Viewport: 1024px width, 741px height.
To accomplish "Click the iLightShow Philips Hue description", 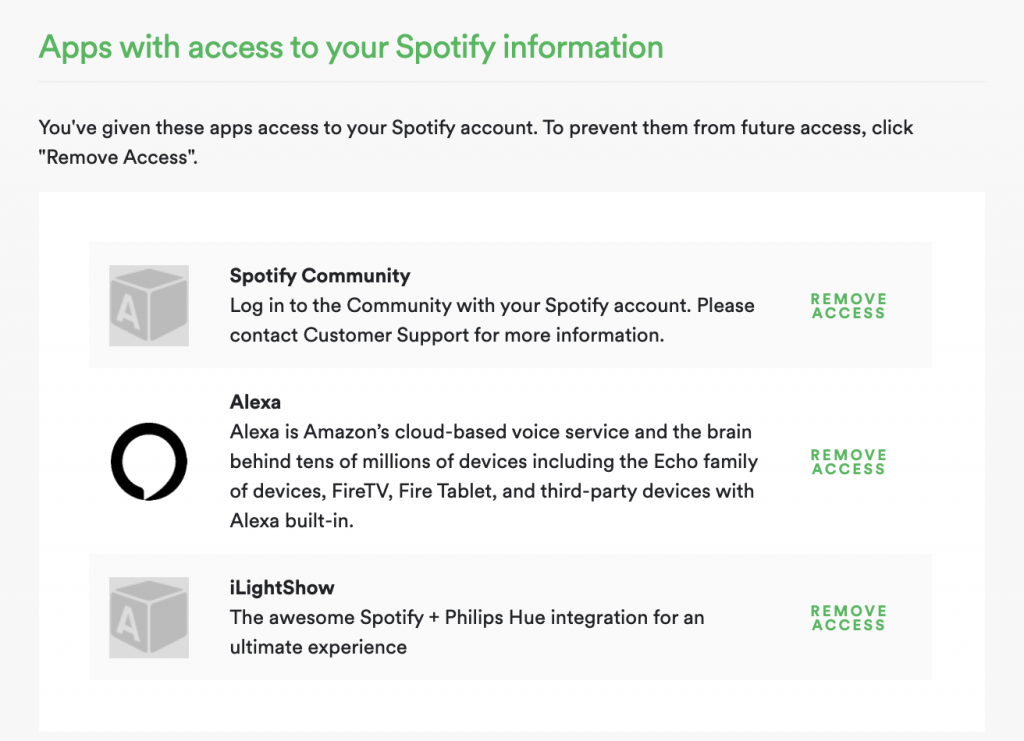I will click(x=467, y=632).
